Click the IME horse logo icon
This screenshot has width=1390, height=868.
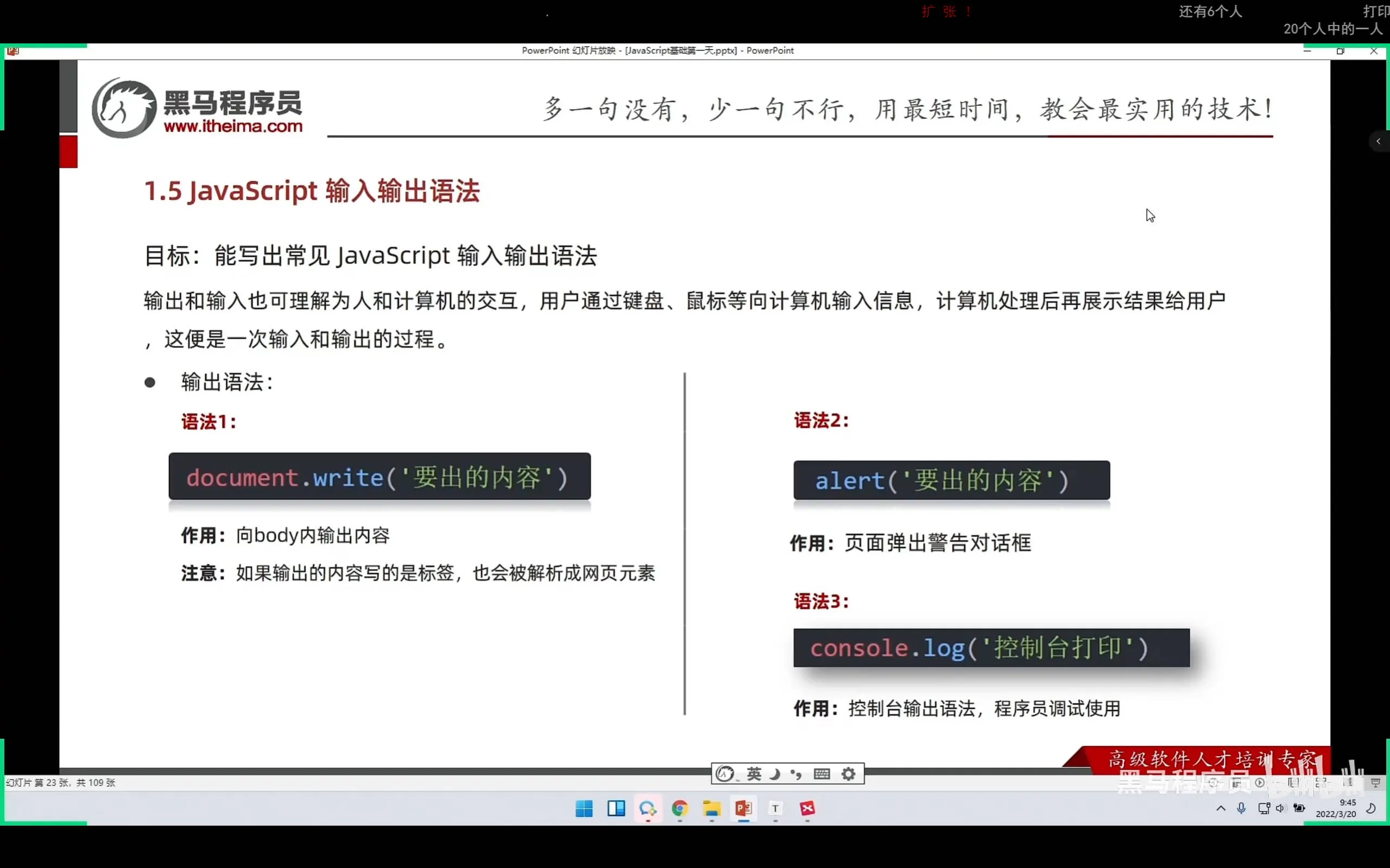[x=725, y=774]
